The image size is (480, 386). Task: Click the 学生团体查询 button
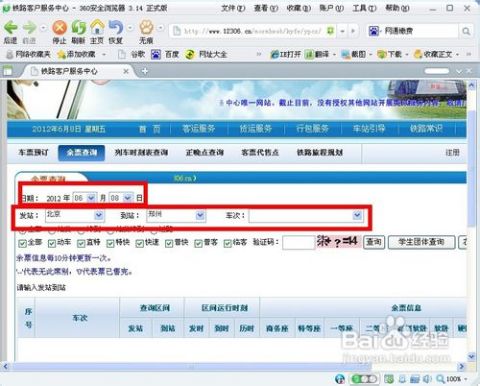click(x=421, y=242)
